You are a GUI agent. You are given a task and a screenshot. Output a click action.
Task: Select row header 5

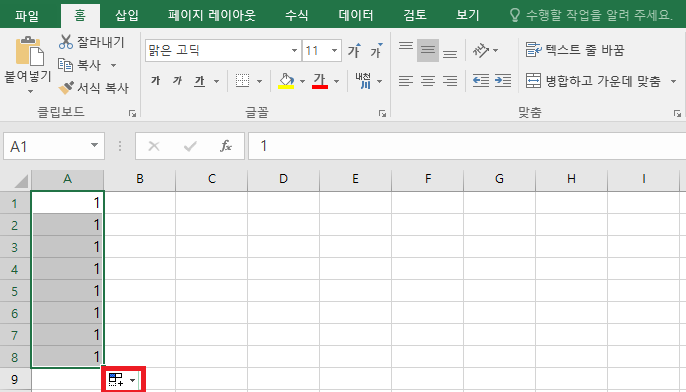point(15,291)
